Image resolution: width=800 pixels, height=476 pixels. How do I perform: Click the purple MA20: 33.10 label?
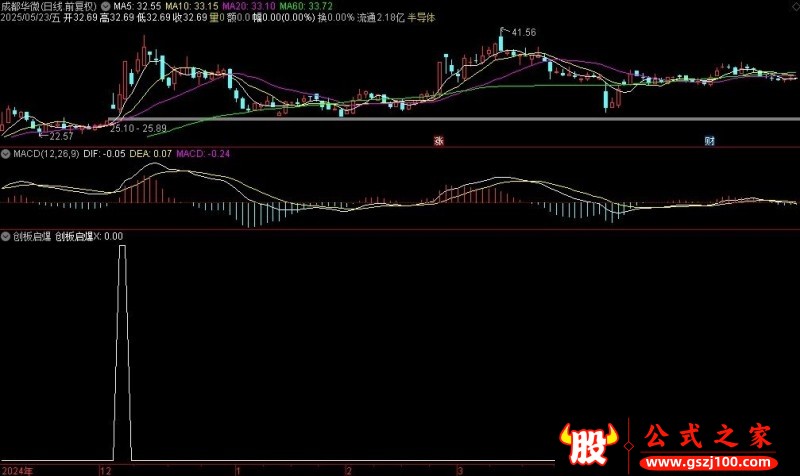click(249, 7)
